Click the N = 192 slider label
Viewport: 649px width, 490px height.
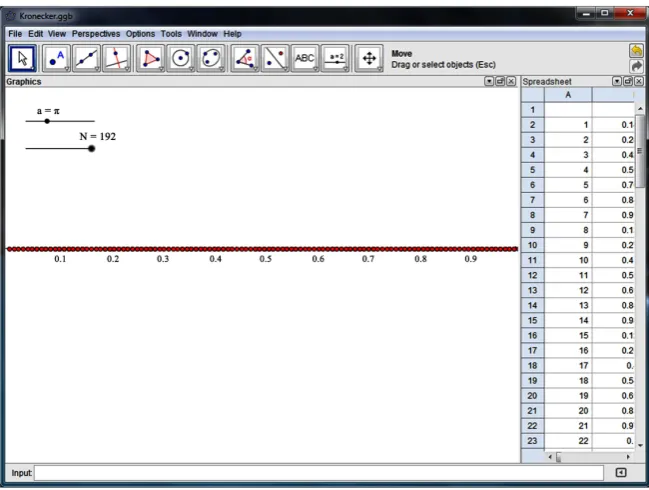click(98, 137)
